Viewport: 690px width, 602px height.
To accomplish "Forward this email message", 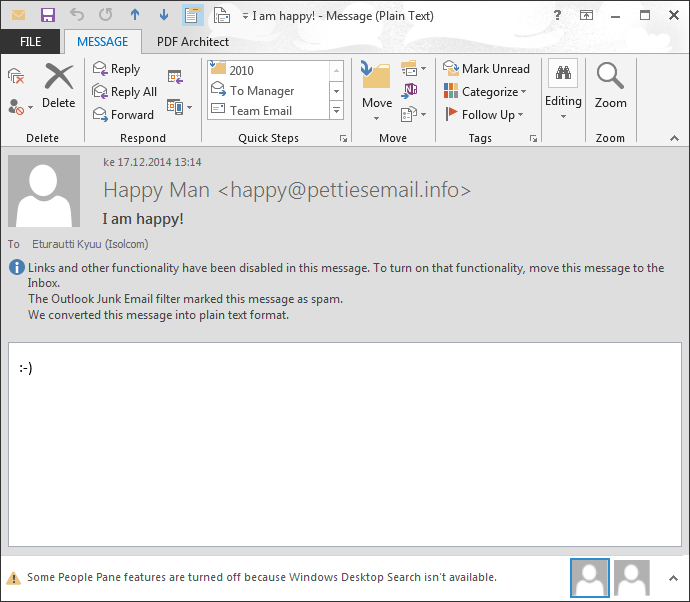I will pos(123,115).
